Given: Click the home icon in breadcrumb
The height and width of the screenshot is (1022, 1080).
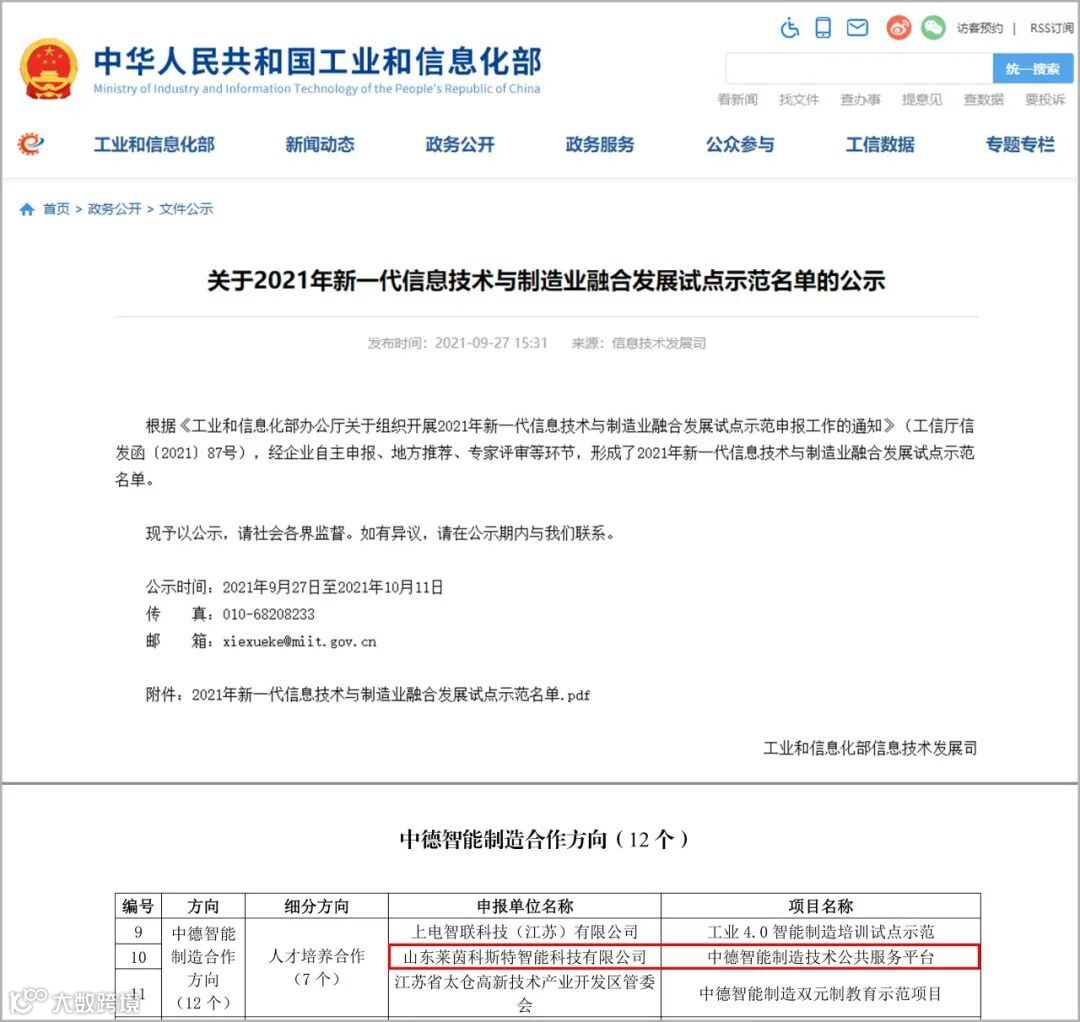Looking at the screenshot, I should click(x=27, y=209).
